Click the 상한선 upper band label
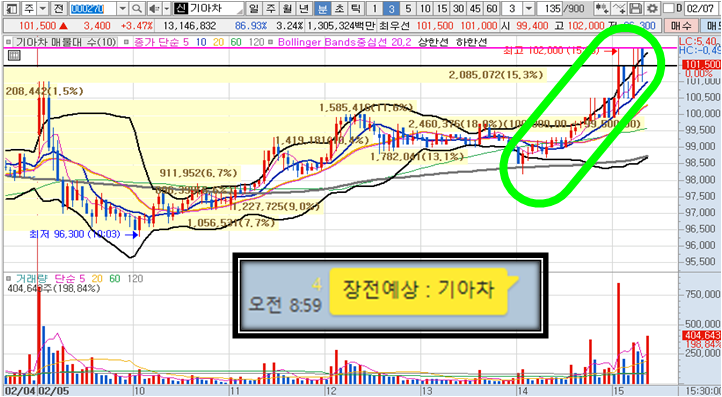 coord(432,42)
